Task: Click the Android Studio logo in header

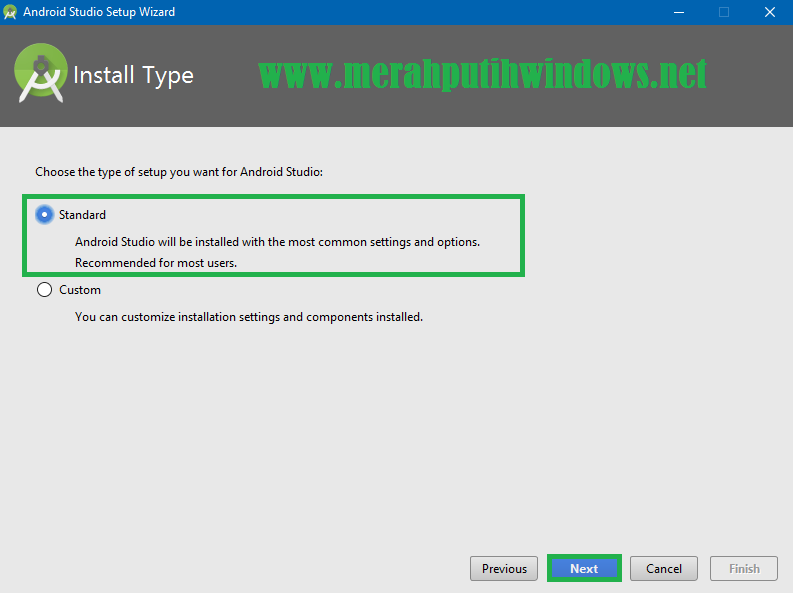Action: (41, 73)
